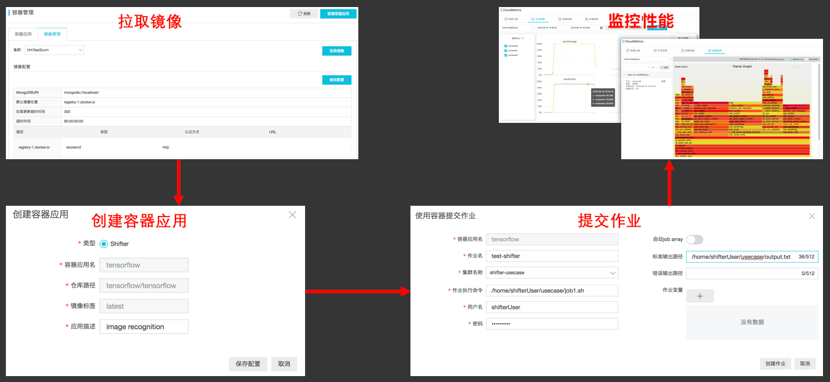Click the 容器应用名 field in 创建容器应用
830x382 pixels.
(144, 265)
